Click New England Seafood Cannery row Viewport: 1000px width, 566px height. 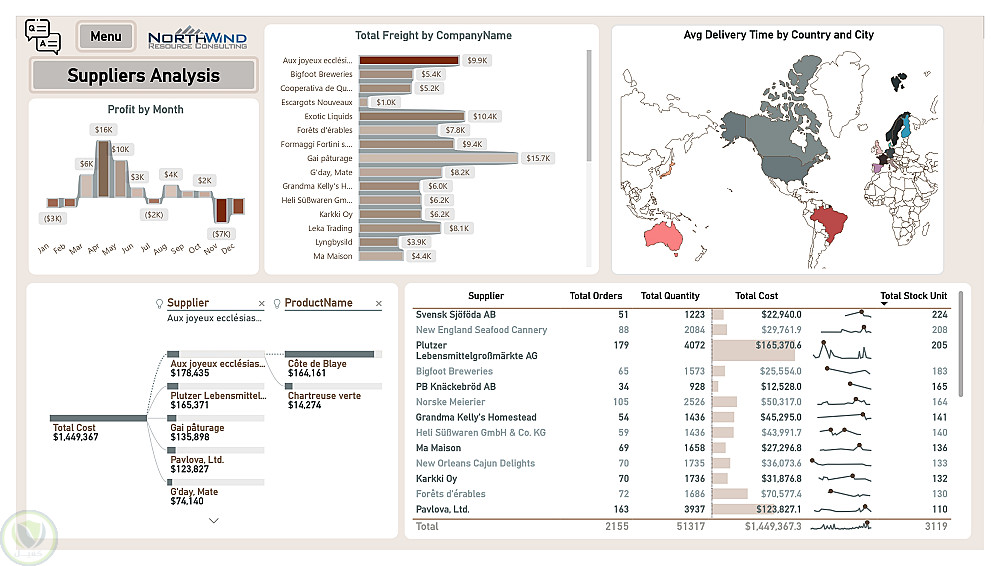click(681, 330)
